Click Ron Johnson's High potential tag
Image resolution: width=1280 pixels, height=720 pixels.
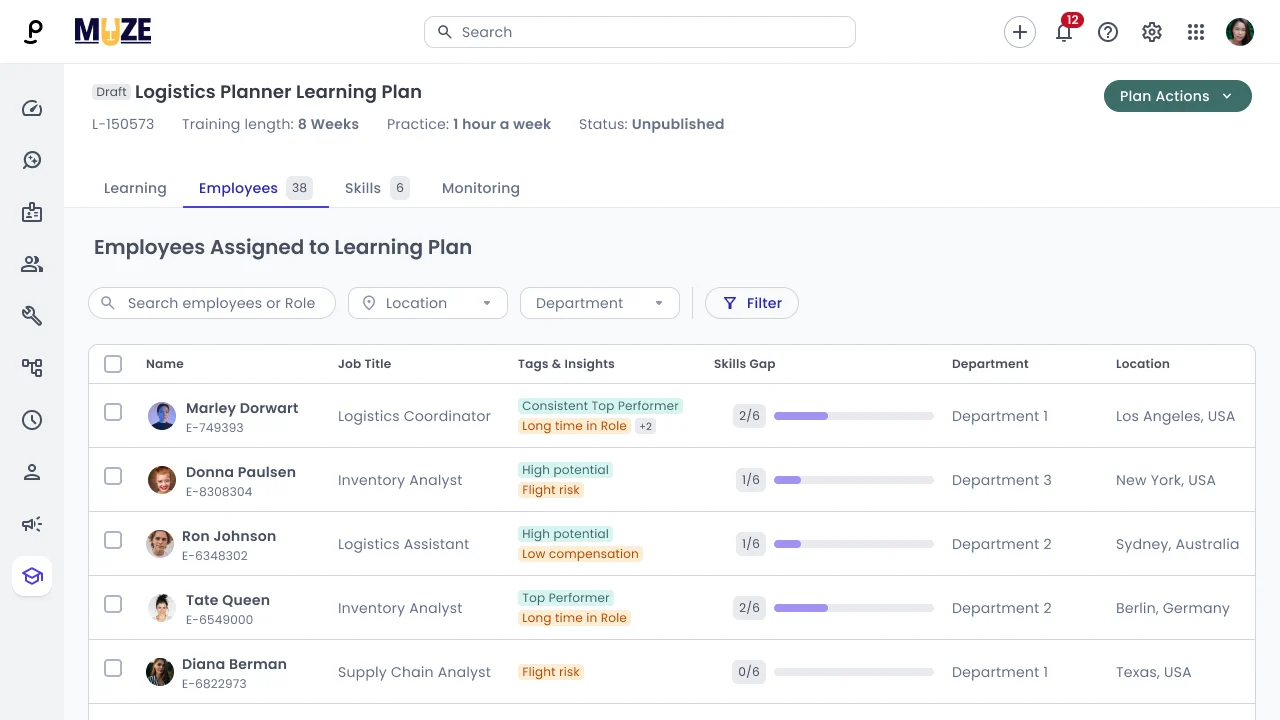click(x=566, y=534)
